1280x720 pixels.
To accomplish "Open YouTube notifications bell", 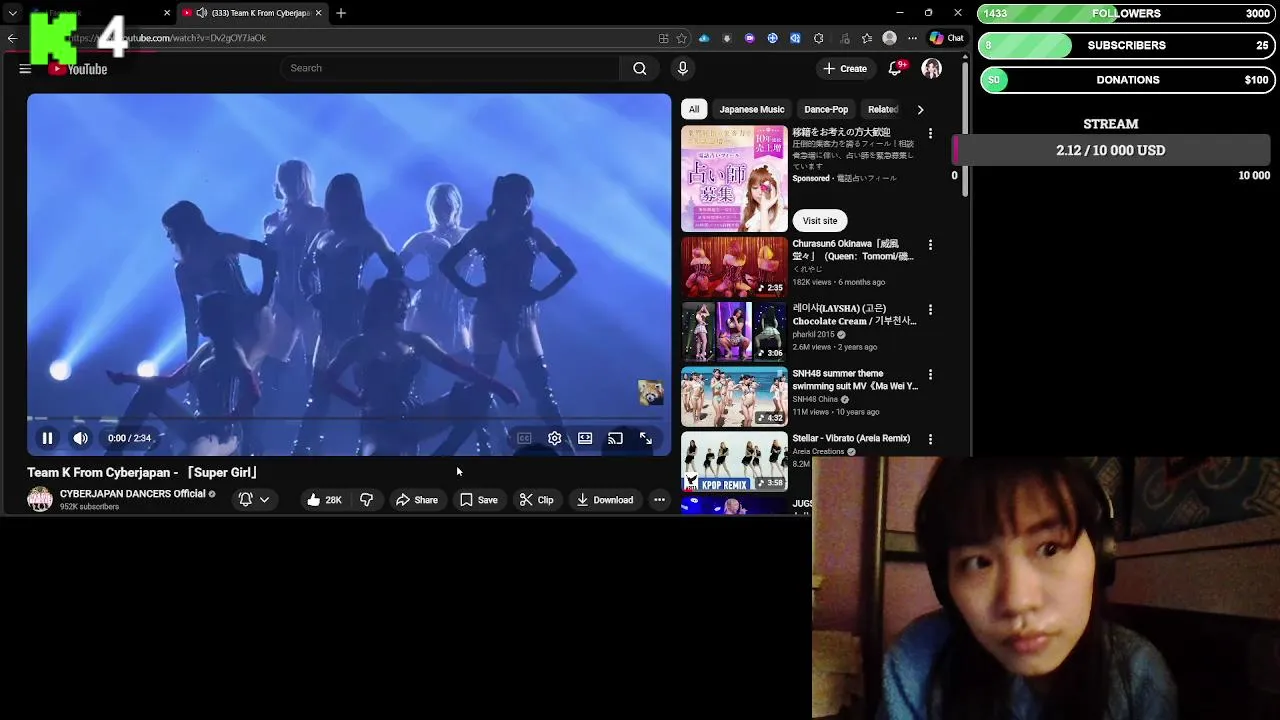I will pos(895,68).
